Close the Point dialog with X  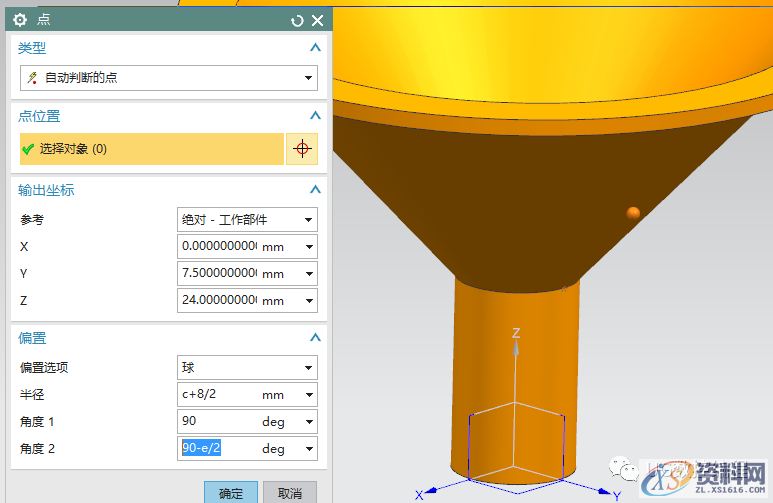317,20
